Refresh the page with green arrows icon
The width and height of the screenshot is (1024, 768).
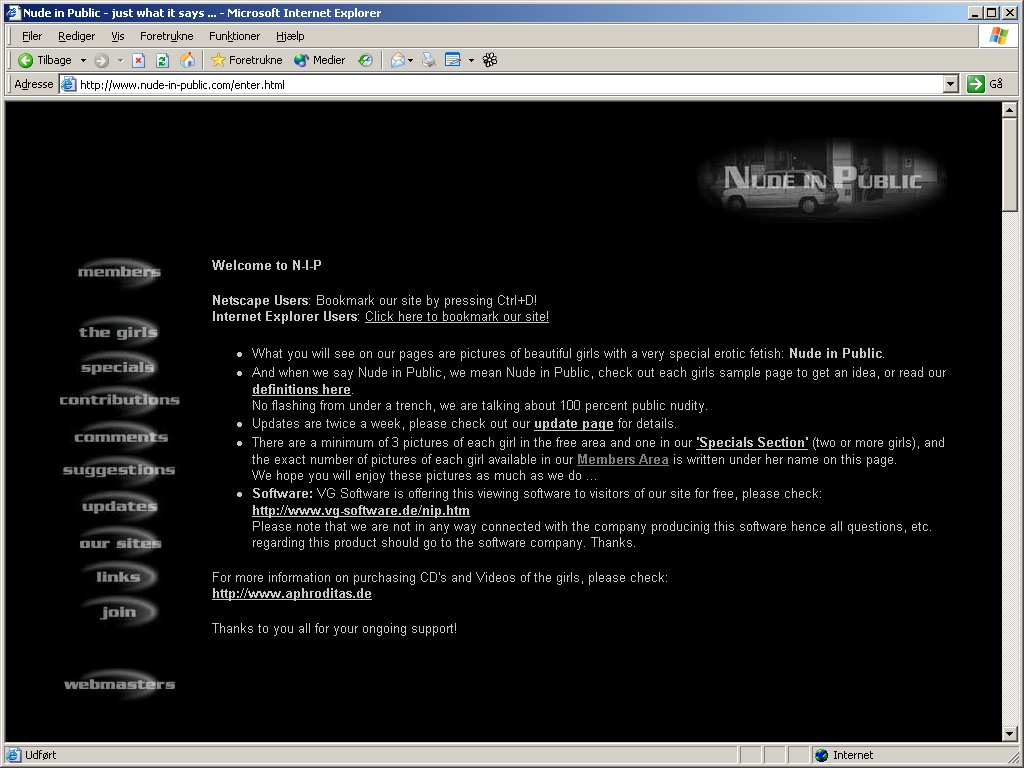coord(163,60)
